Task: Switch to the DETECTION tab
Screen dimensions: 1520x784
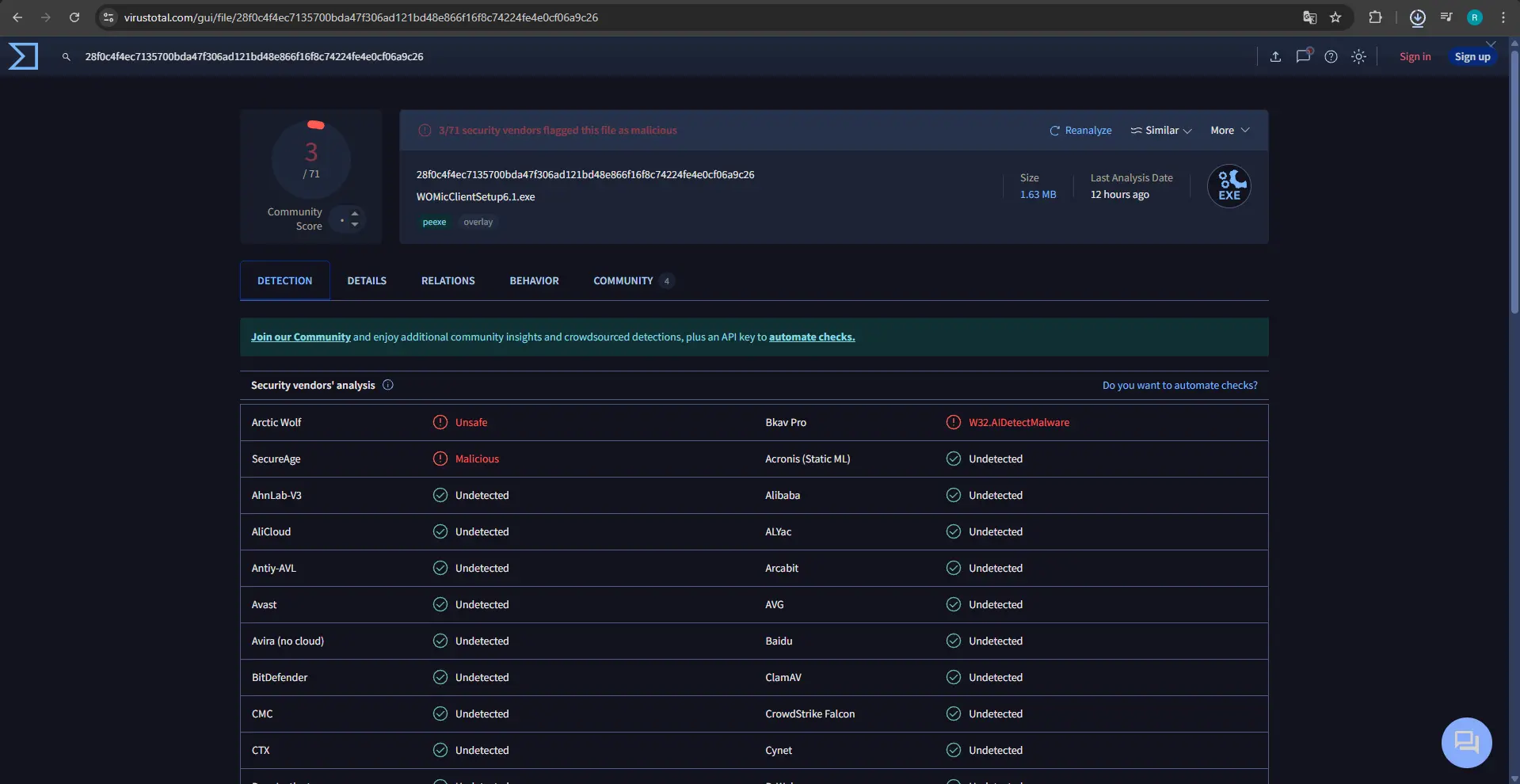Action: click(x=284, y=280)
